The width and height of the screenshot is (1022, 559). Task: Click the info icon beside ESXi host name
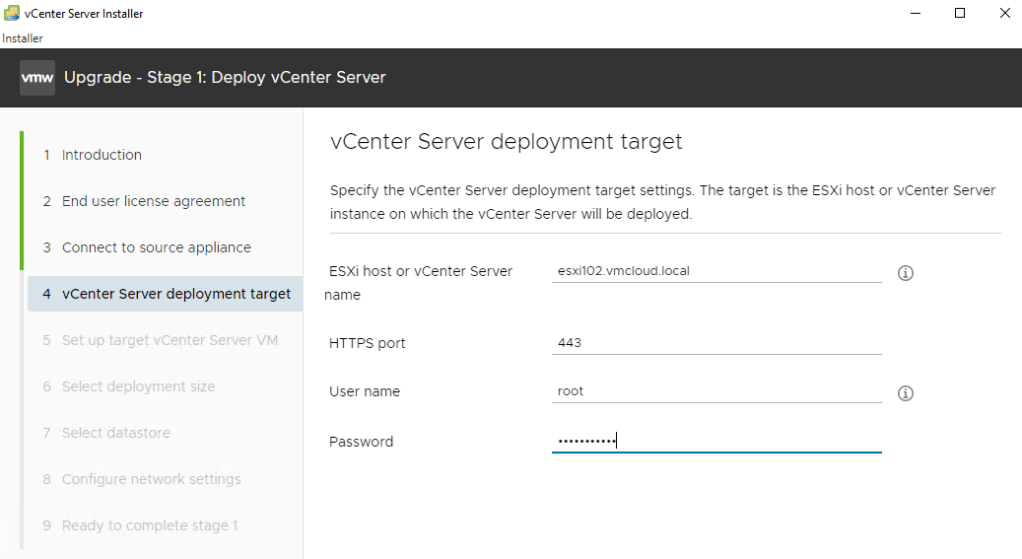905,272
